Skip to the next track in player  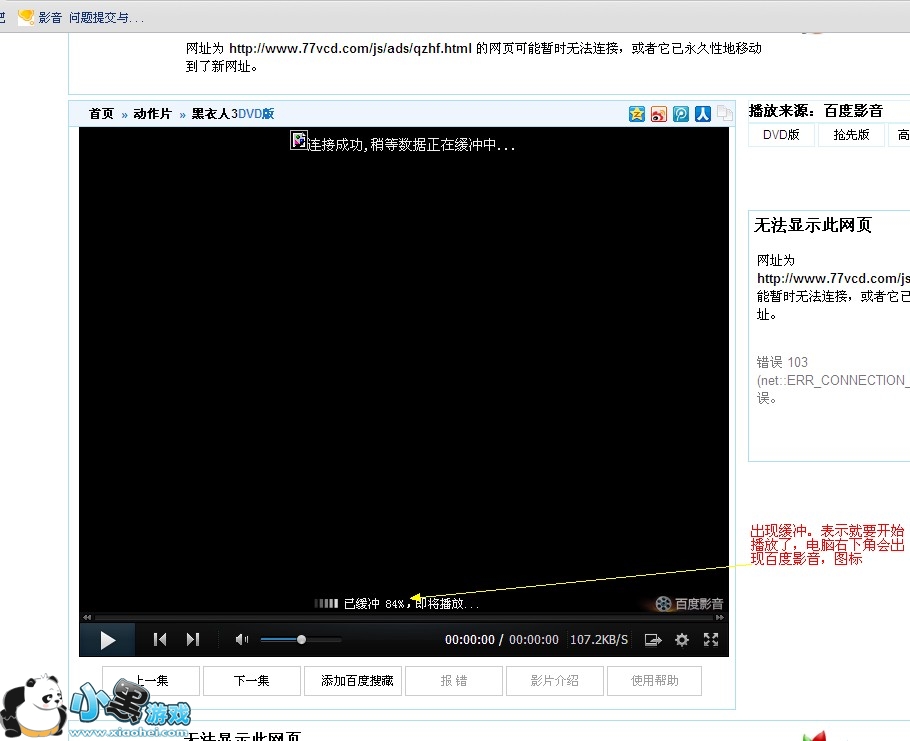point(193,640)
